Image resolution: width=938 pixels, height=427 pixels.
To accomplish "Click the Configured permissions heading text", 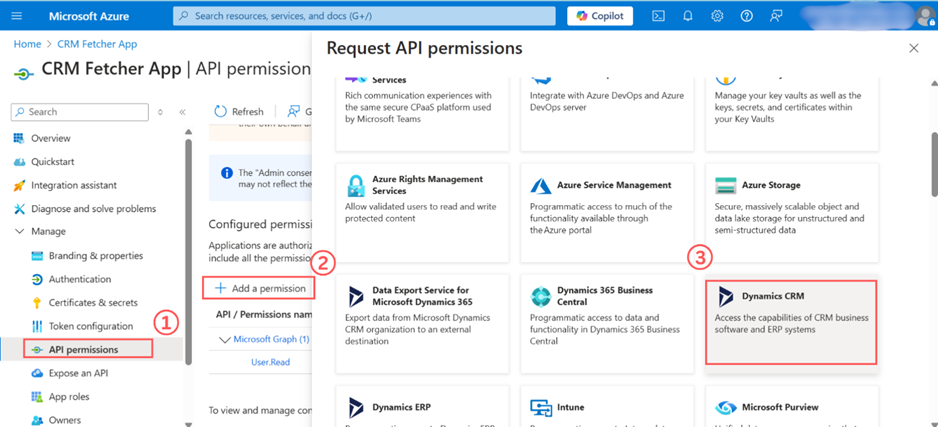I will pos(260,224).
